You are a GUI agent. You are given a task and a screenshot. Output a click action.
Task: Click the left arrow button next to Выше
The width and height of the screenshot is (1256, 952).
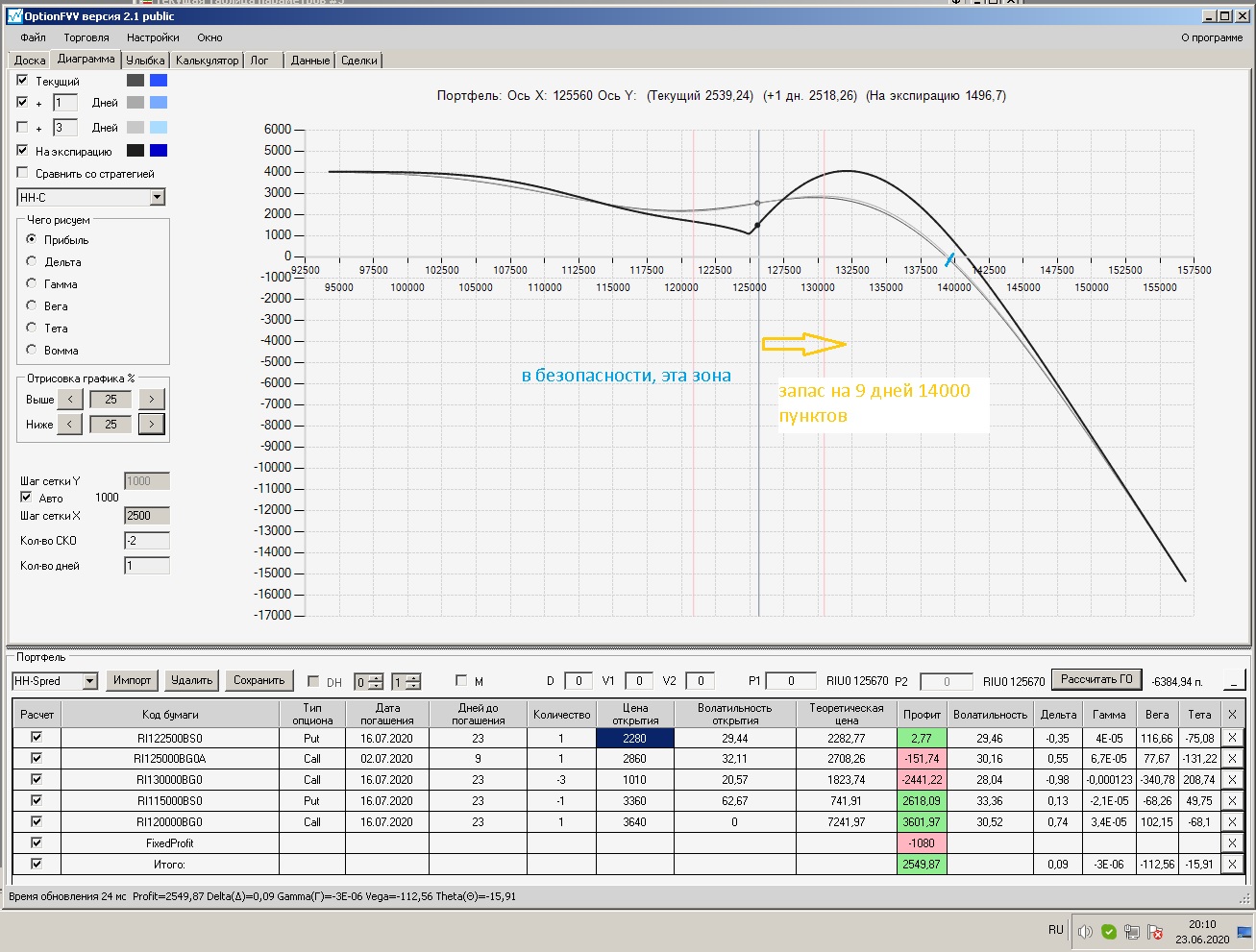(x=70, y=399)
